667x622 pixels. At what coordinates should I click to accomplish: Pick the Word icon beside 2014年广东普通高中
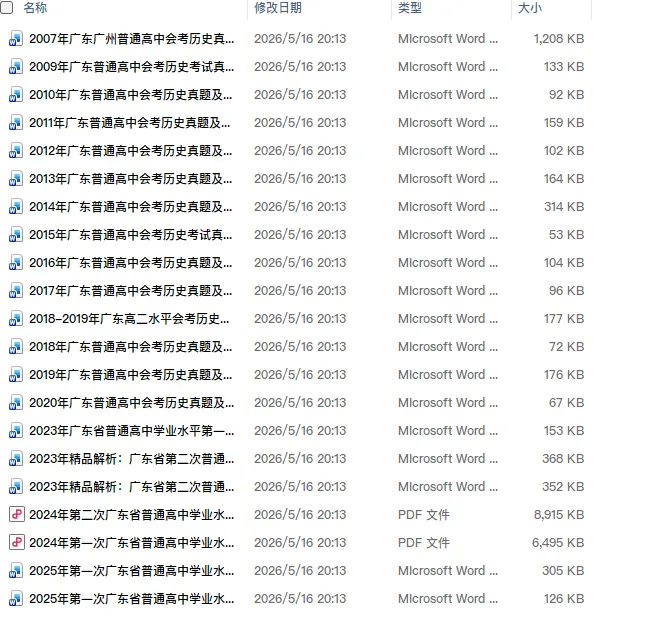[x=16, y=207]
